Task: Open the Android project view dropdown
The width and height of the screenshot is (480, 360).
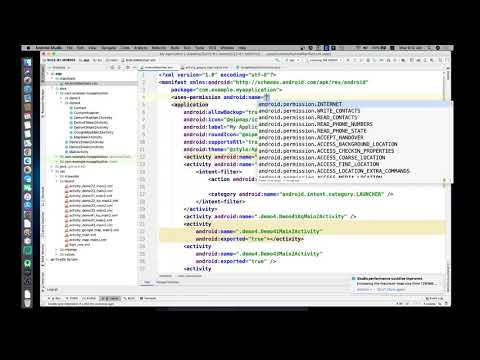Action: 60,67
